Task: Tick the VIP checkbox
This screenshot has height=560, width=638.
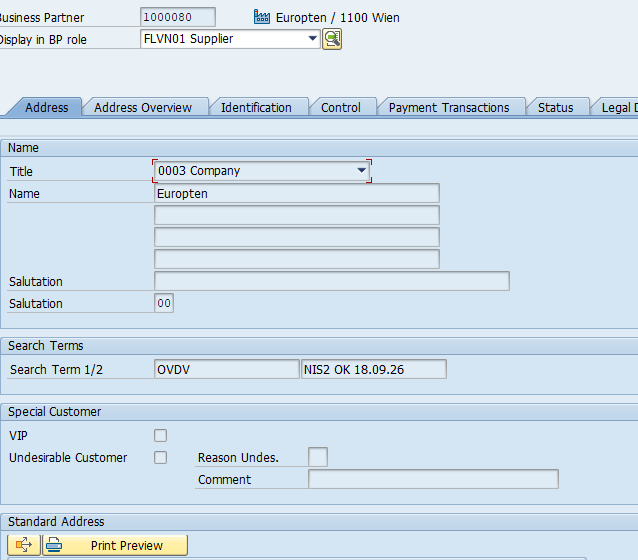Action: (160, 435)
